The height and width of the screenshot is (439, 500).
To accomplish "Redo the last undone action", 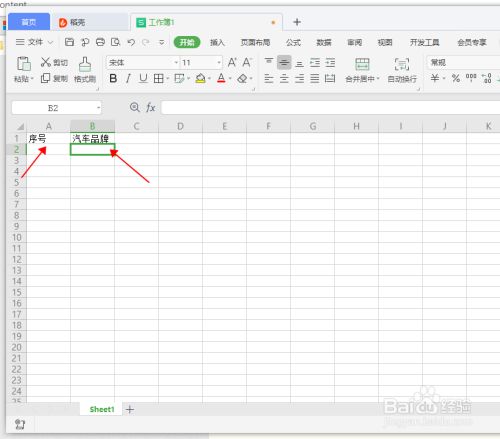I will pyautogui.click(x=146, y=42).
